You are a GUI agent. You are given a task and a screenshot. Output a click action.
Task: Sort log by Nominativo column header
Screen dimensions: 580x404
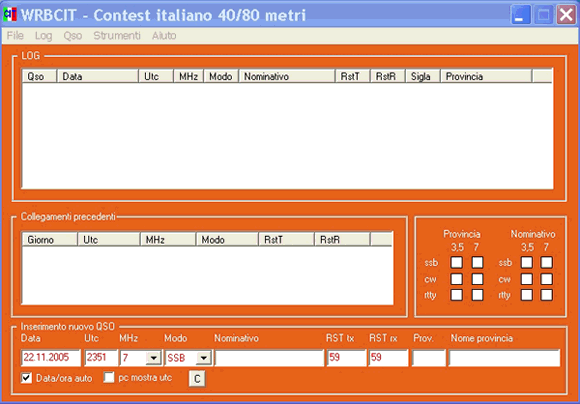coord(287,76)
